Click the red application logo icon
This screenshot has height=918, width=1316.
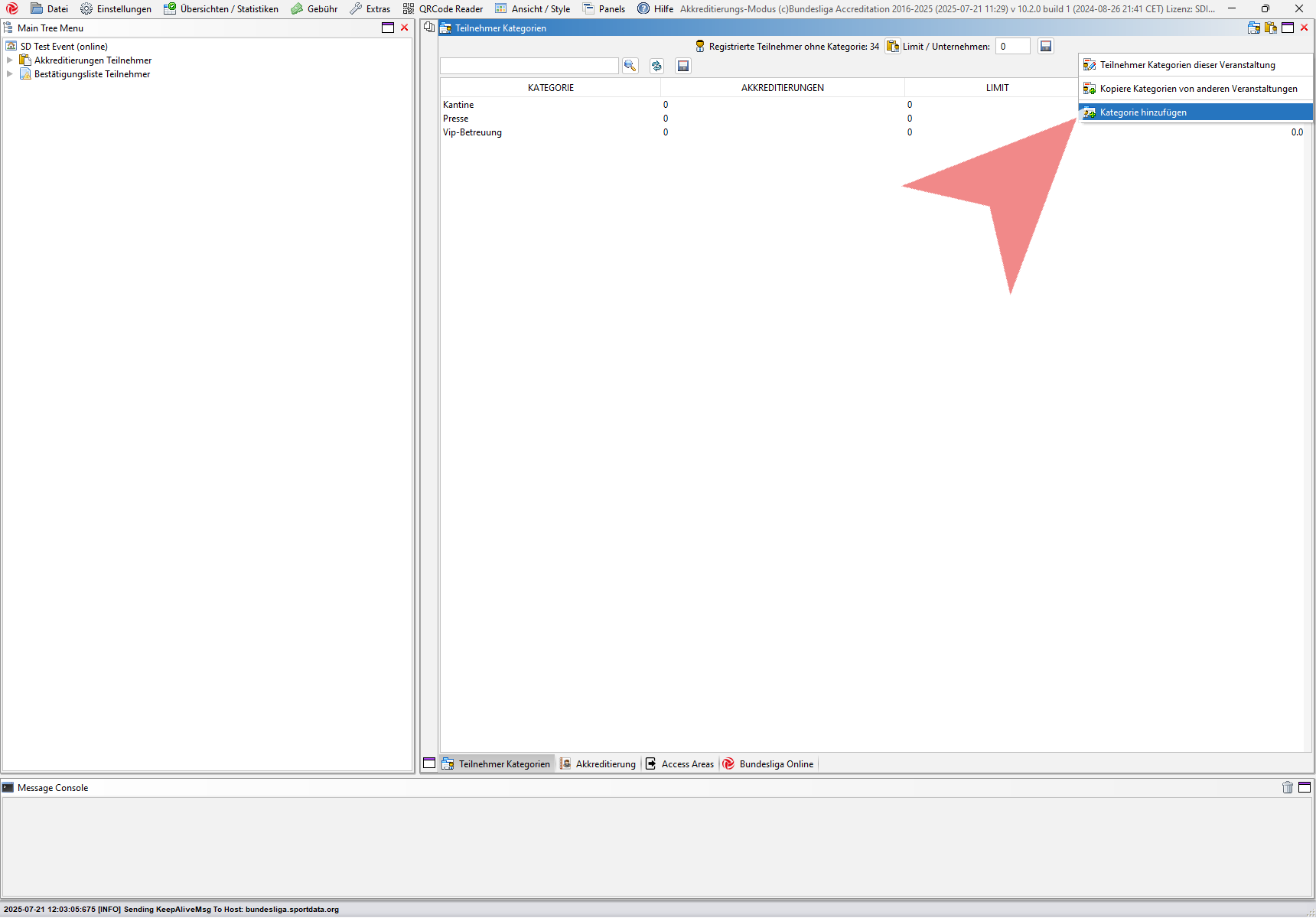12,9
